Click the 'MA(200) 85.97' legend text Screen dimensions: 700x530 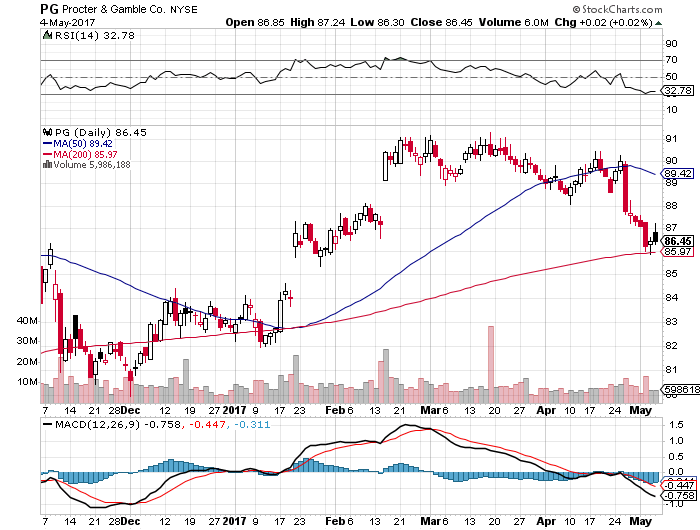85,154
